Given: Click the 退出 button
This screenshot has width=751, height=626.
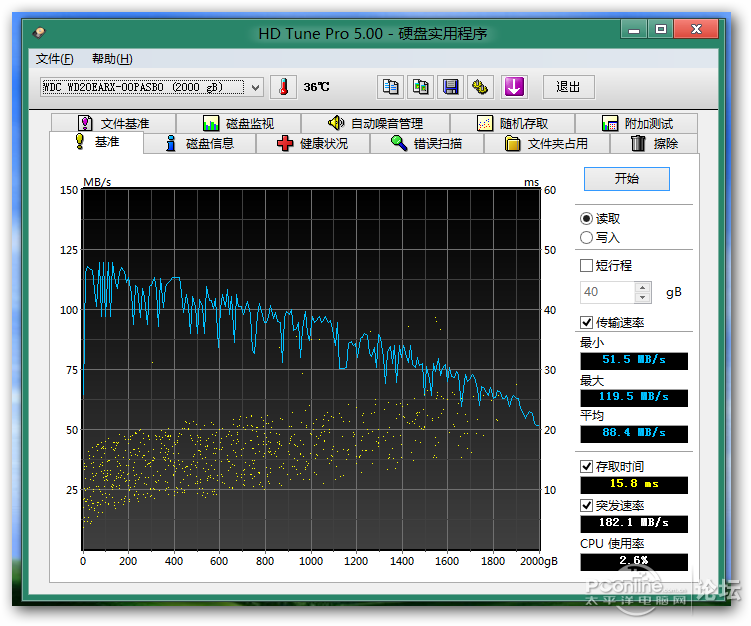Looking at the screenshot, I should pos(568,87).
